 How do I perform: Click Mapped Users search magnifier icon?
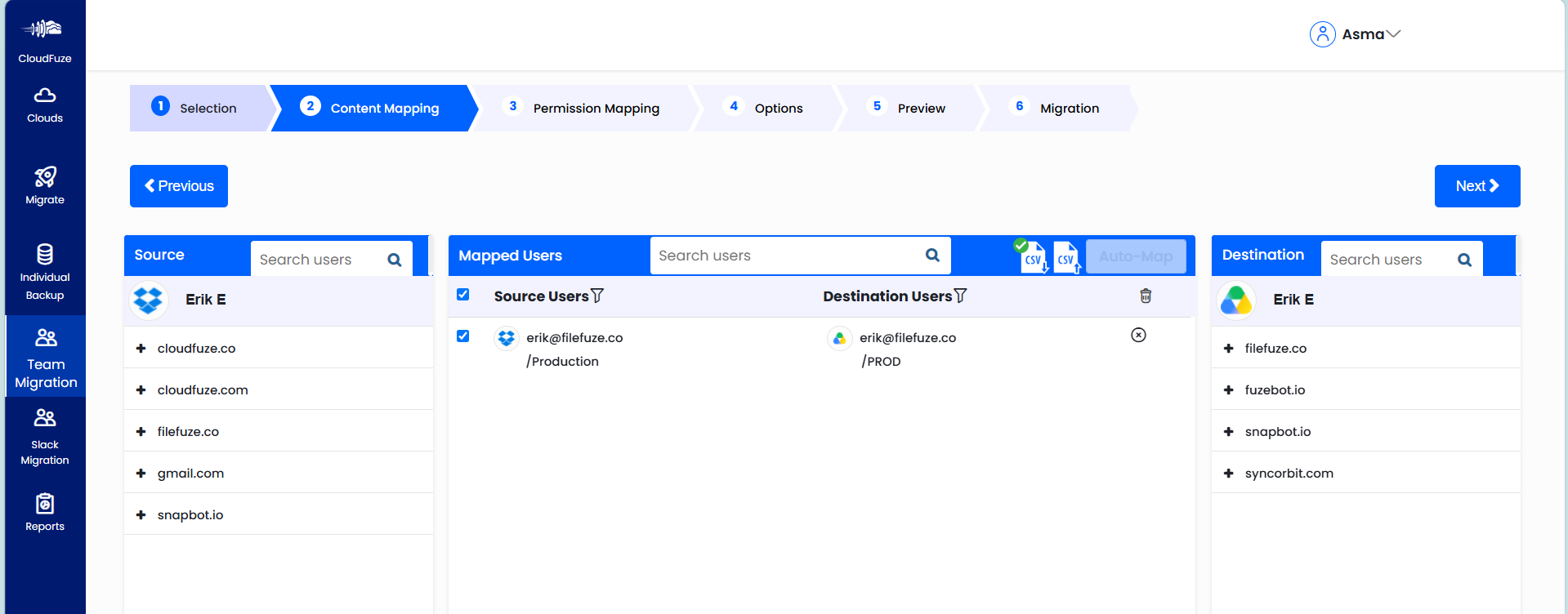coord(932,255)
